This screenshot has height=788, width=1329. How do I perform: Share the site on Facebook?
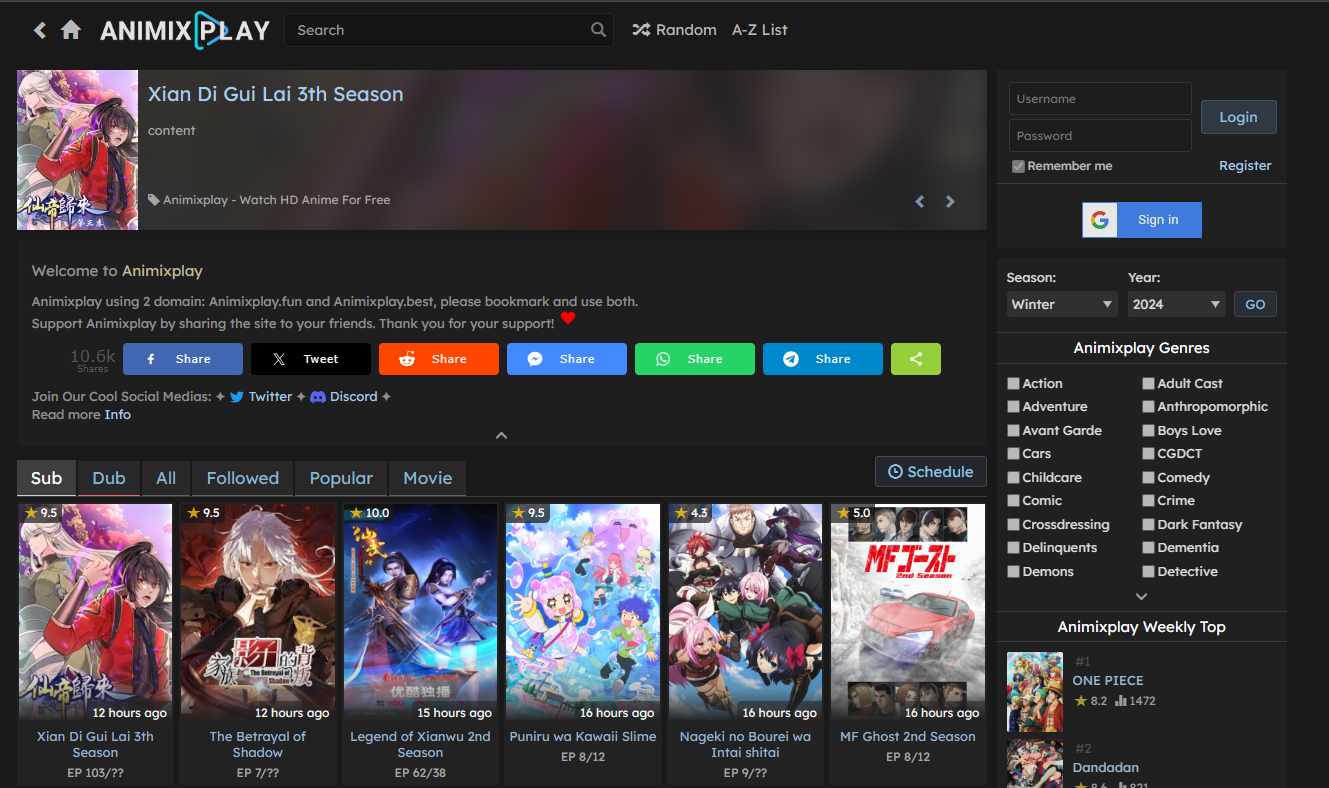click(x=183, y=359)
